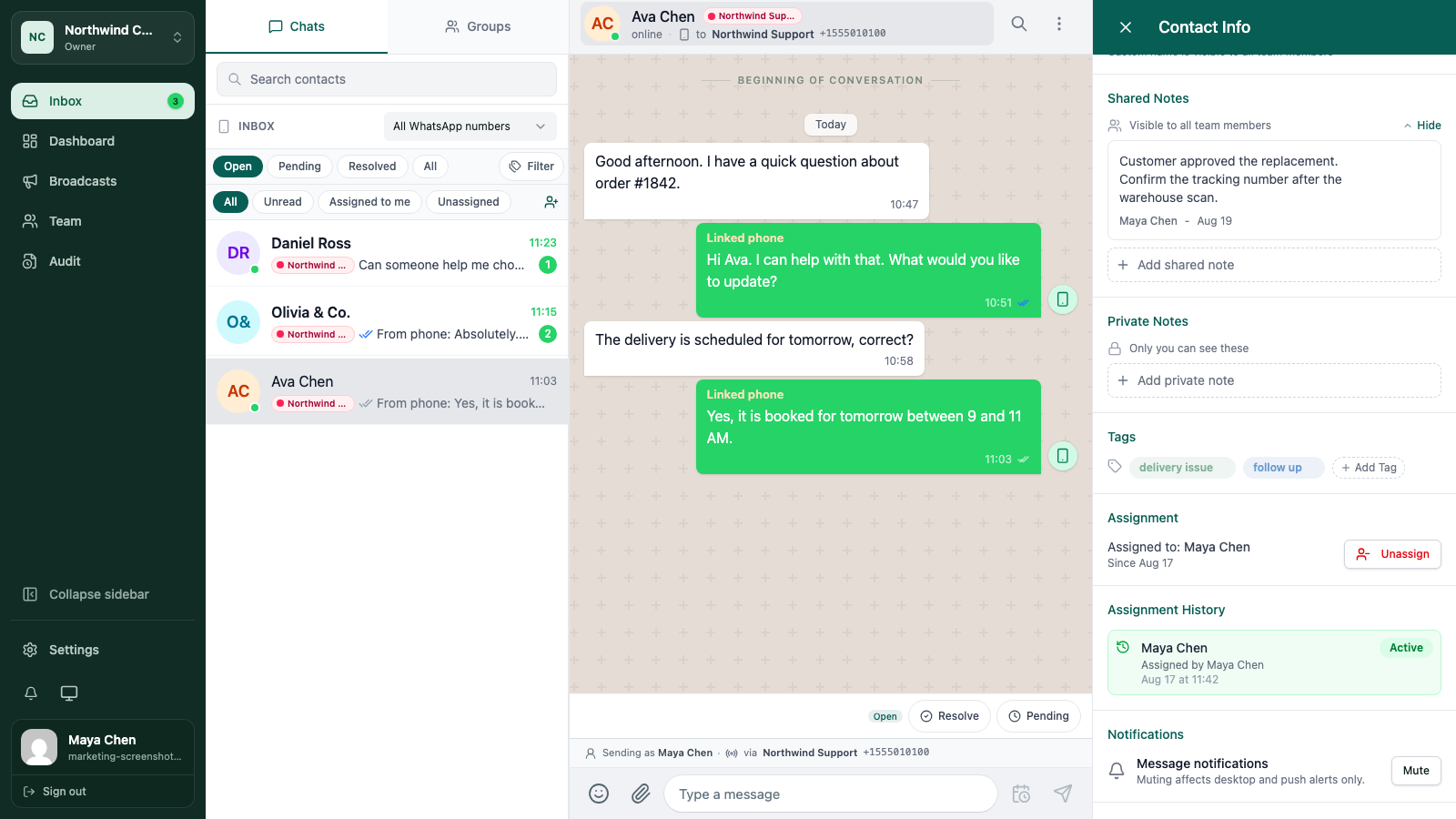Click the Northwind Sup... label in chat header
1456x819 pixels.
point(751,15)
